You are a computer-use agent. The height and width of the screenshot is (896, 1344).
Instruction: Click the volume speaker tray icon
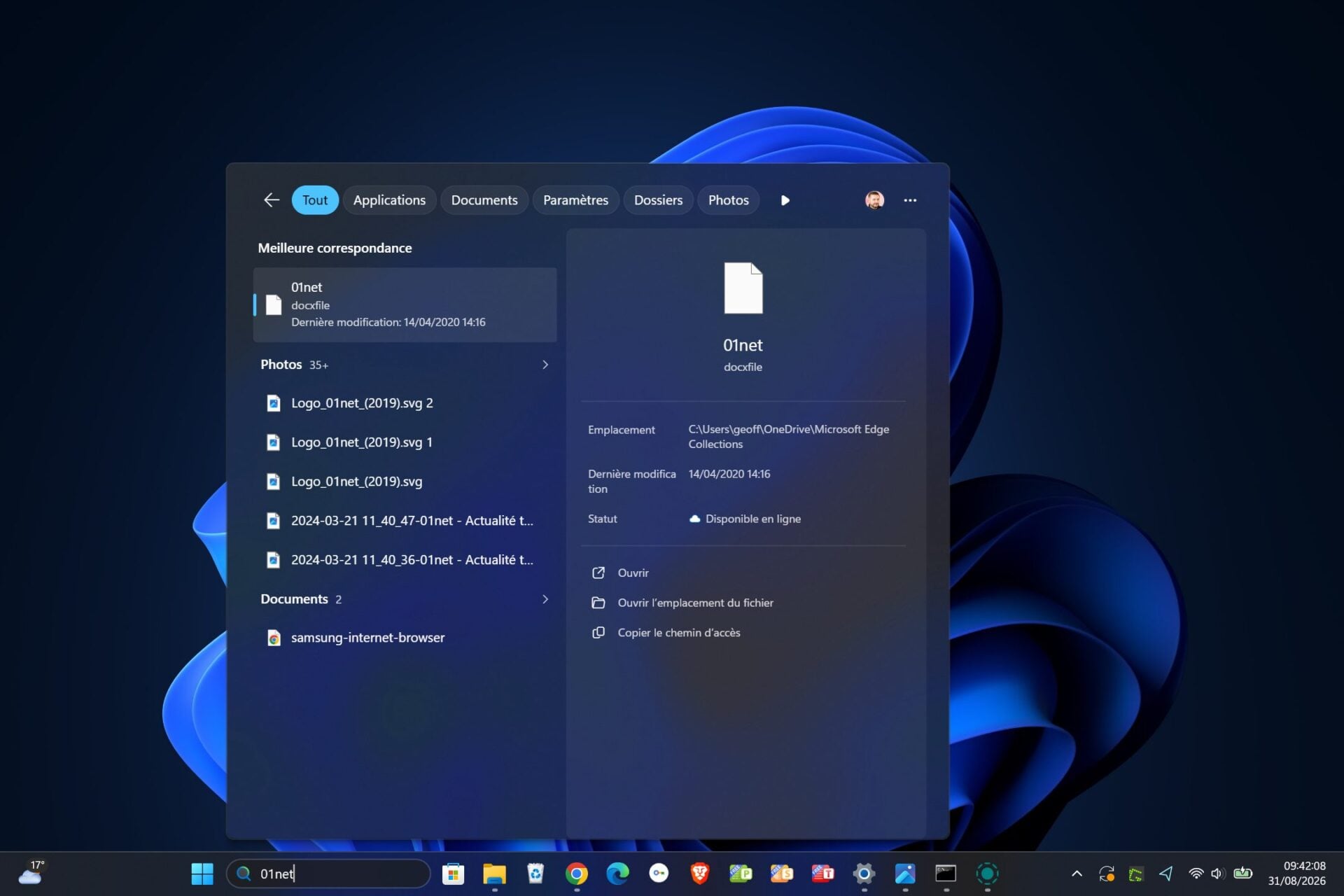coord(1218,874)
